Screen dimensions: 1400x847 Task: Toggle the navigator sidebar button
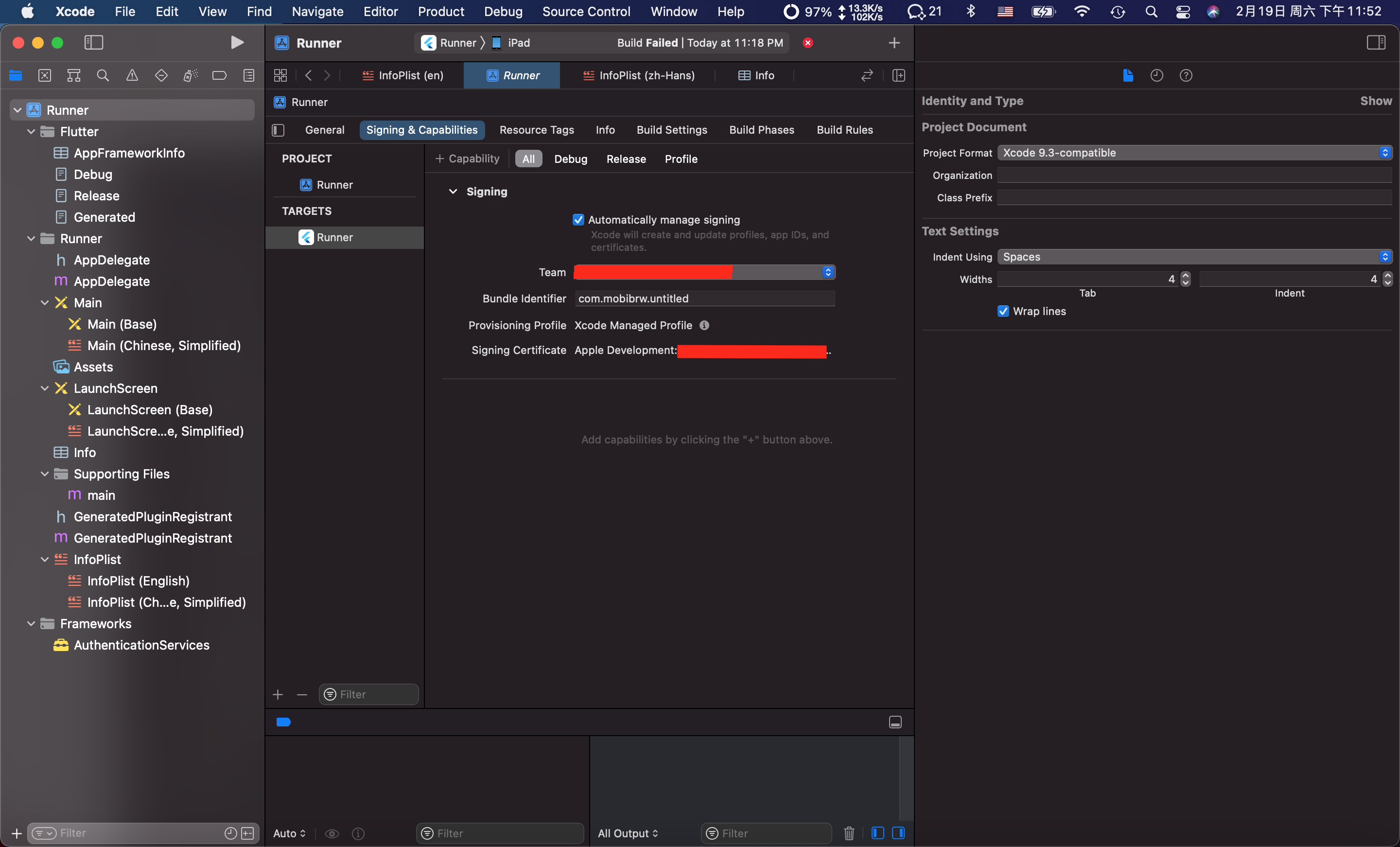coord(94,43)
